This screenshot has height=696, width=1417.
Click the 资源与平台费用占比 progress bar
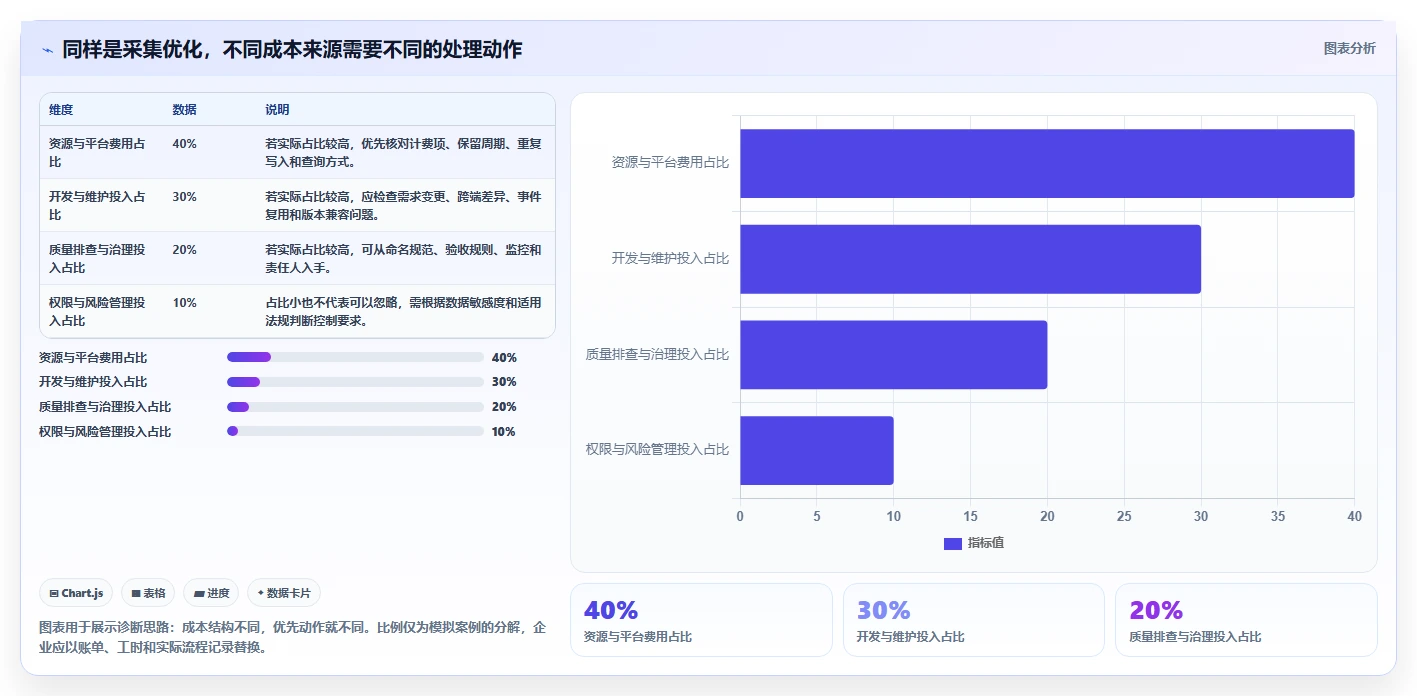355,357
